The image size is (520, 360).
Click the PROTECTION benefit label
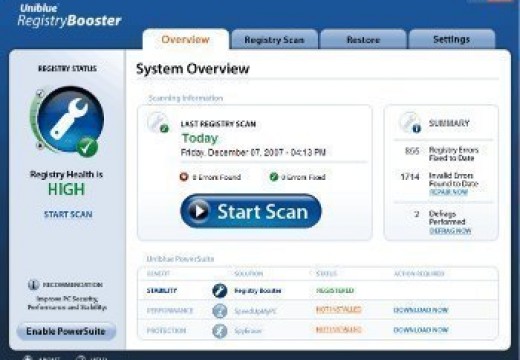coord(166,331)
